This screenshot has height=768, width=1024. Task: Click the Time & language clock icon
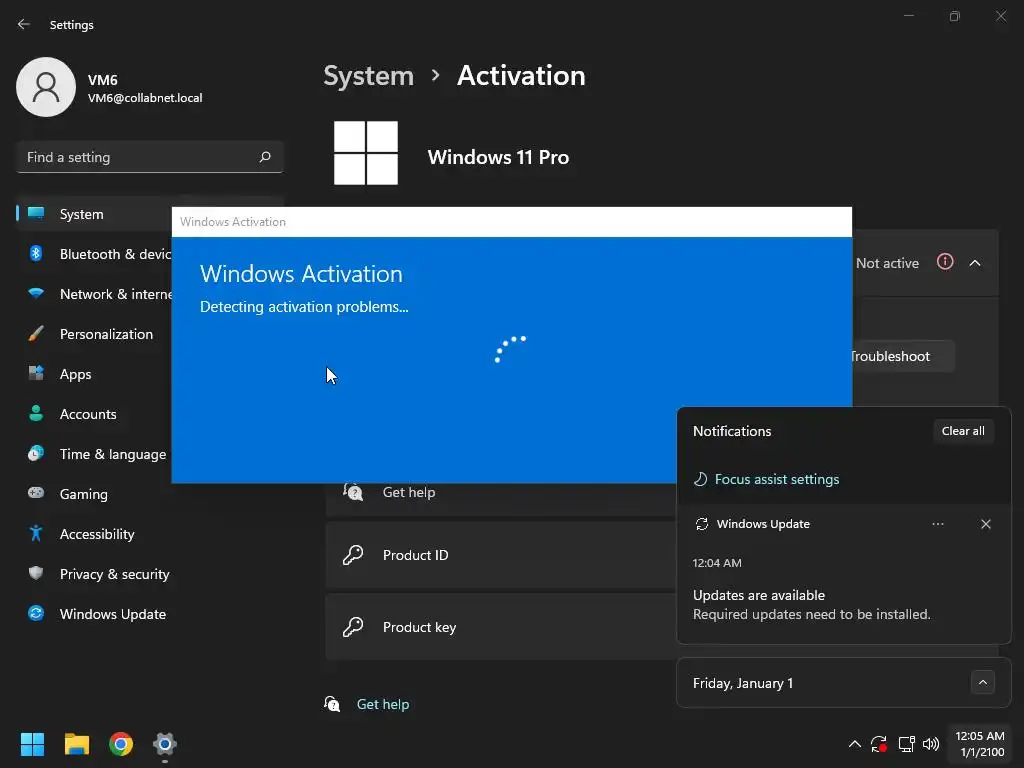click(36, 453)
